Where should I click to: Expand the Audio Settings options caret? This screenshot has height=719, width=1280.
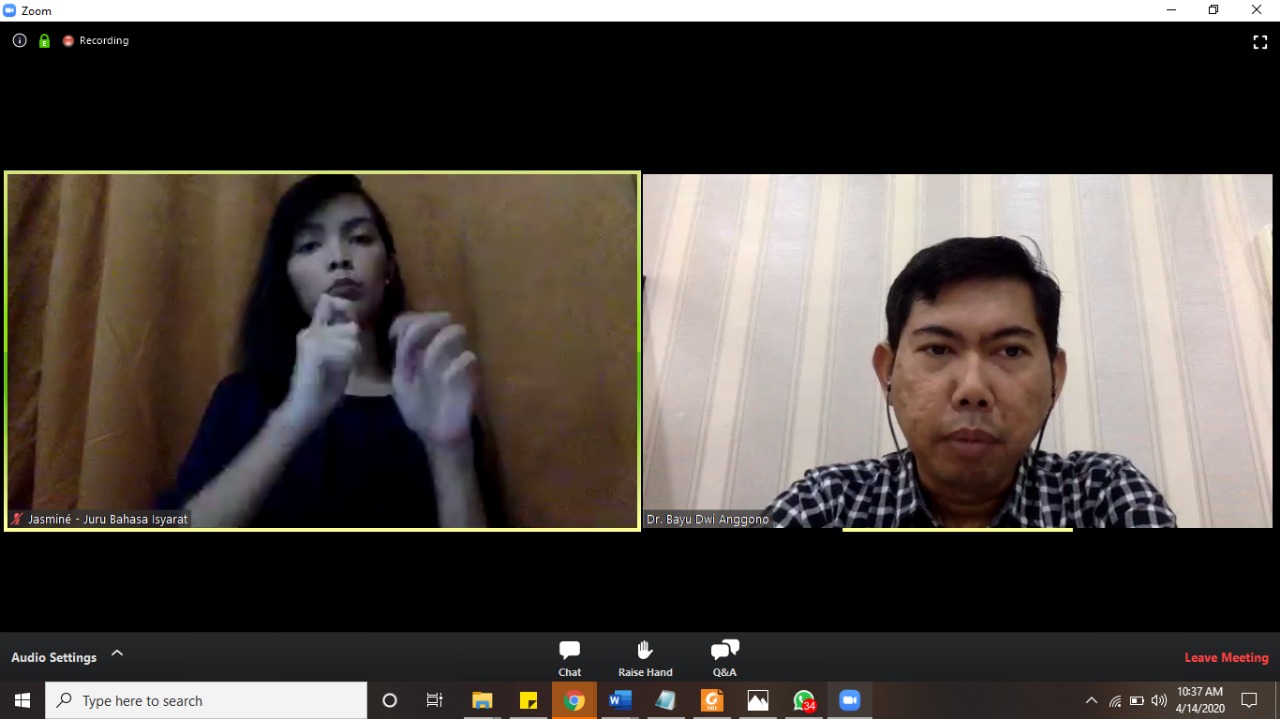(117, 654)
